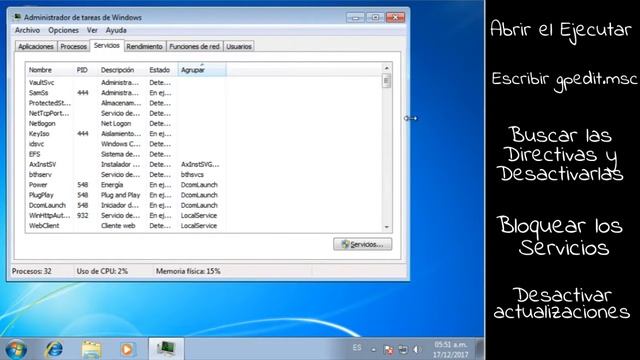Click the services list scrollbar thumb
Image resolution: width=640 pixels, height=360 pixels.
[386, 80]
